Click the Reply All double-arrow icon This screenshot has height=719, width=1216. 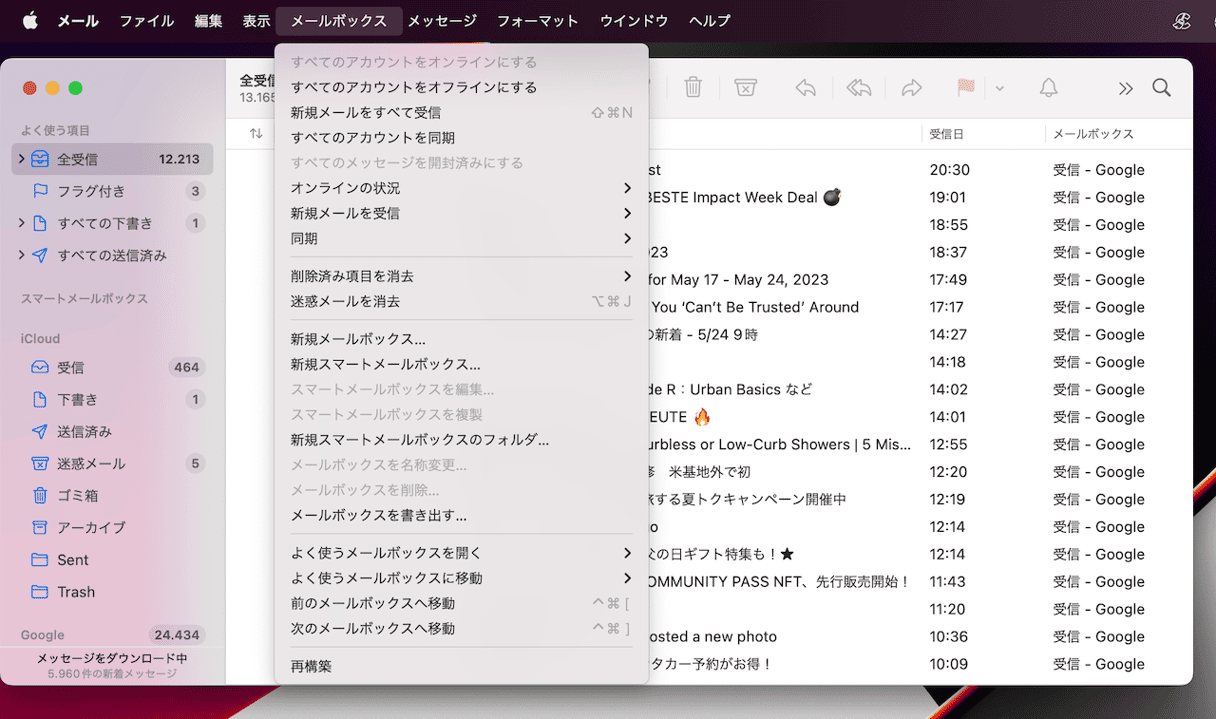pyautogui.click(x=859, y=88)
